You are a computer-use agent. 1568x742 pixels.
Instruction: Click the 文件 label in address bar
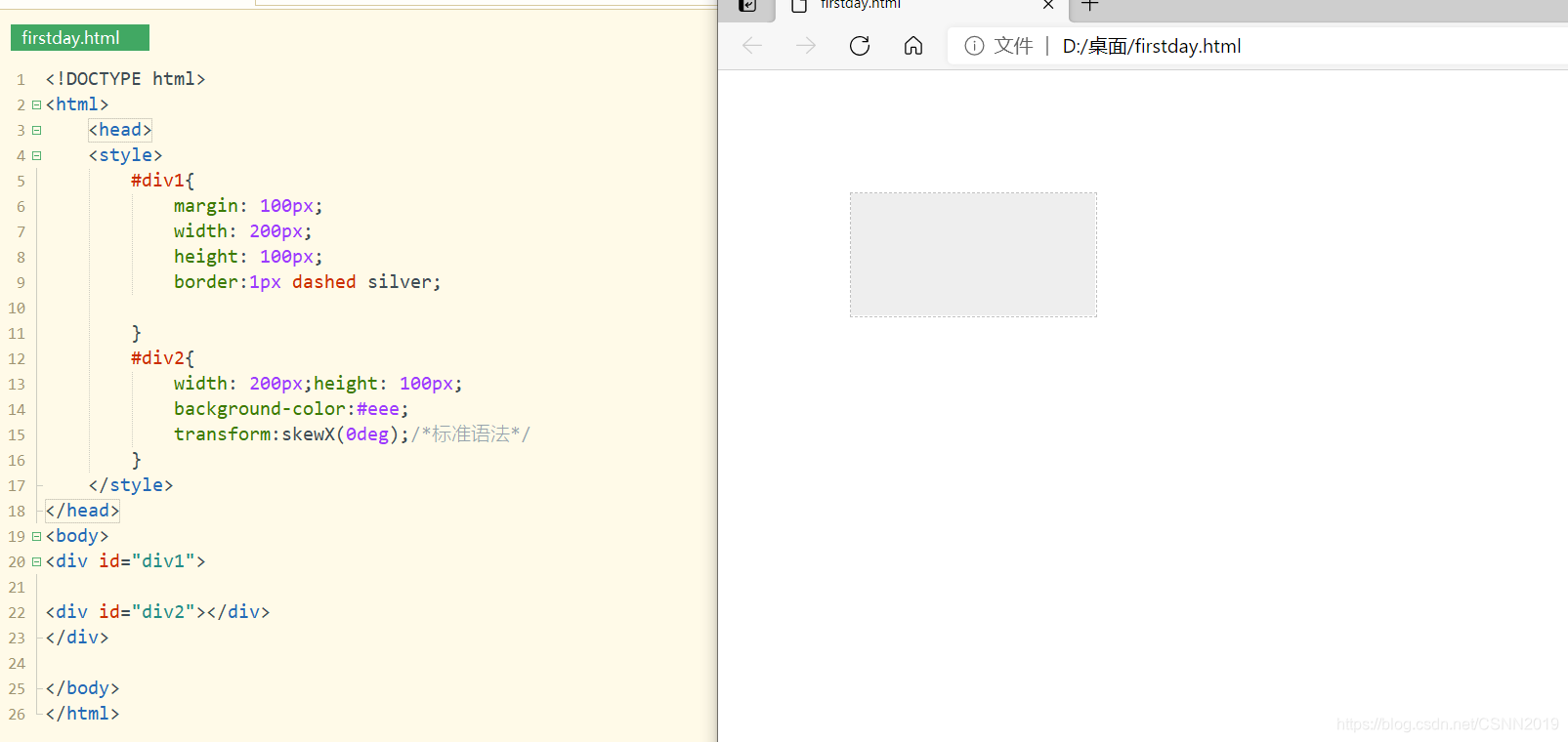(1013, 46)
